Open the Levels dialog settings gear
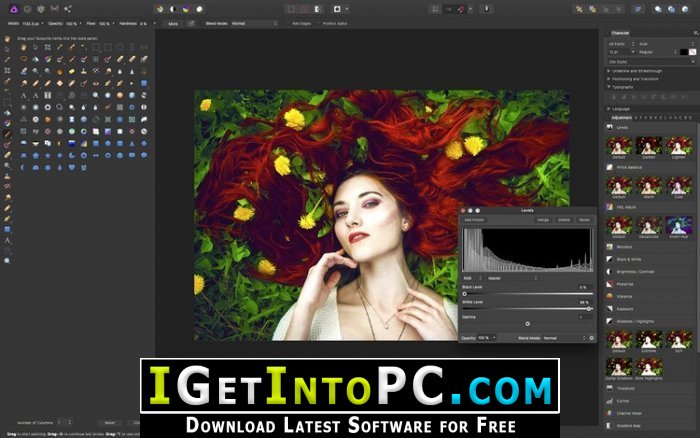 [x=592, y=338]
